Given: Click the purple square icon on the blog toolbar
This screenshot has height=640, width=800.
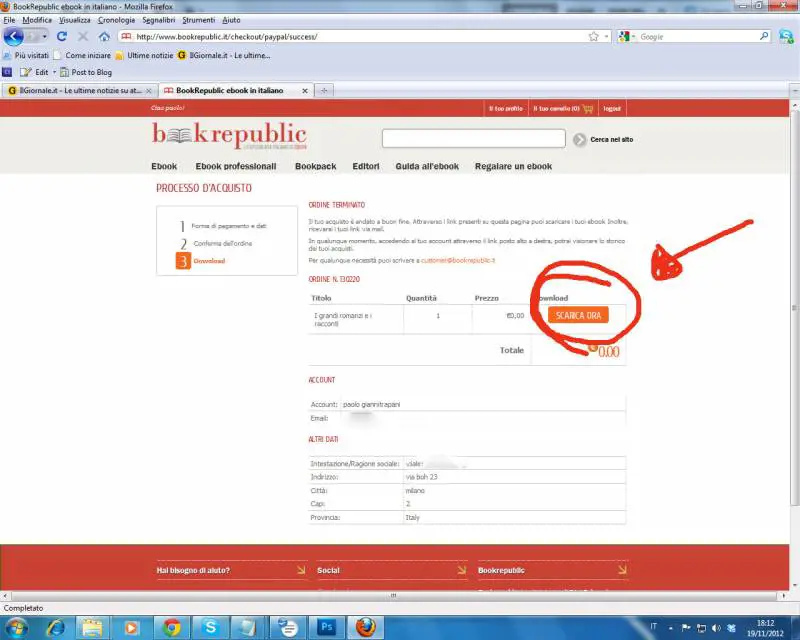Looking at the screenshot, I should pos(7,72).
